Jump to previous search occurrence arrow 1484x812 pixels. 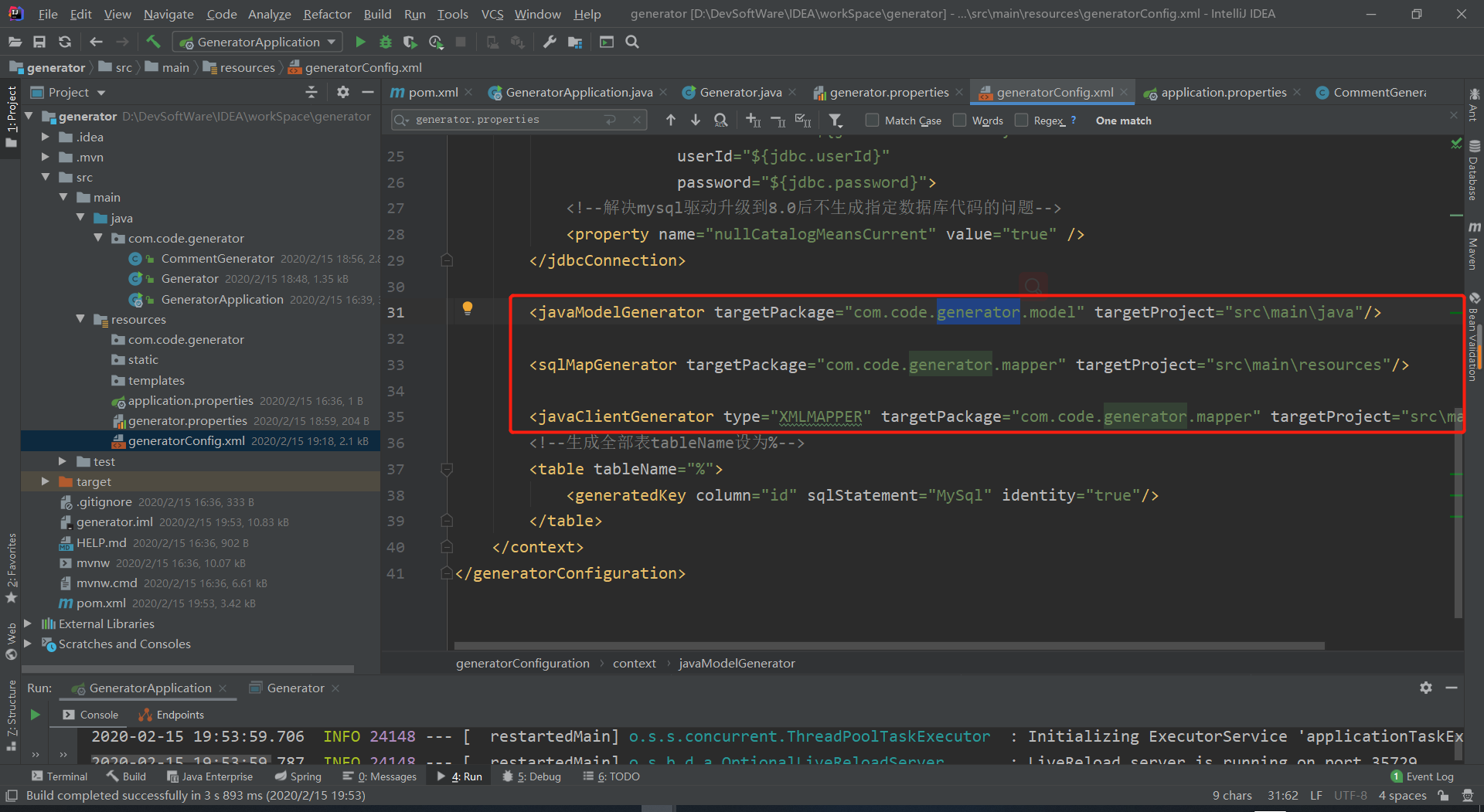(670, 121)
